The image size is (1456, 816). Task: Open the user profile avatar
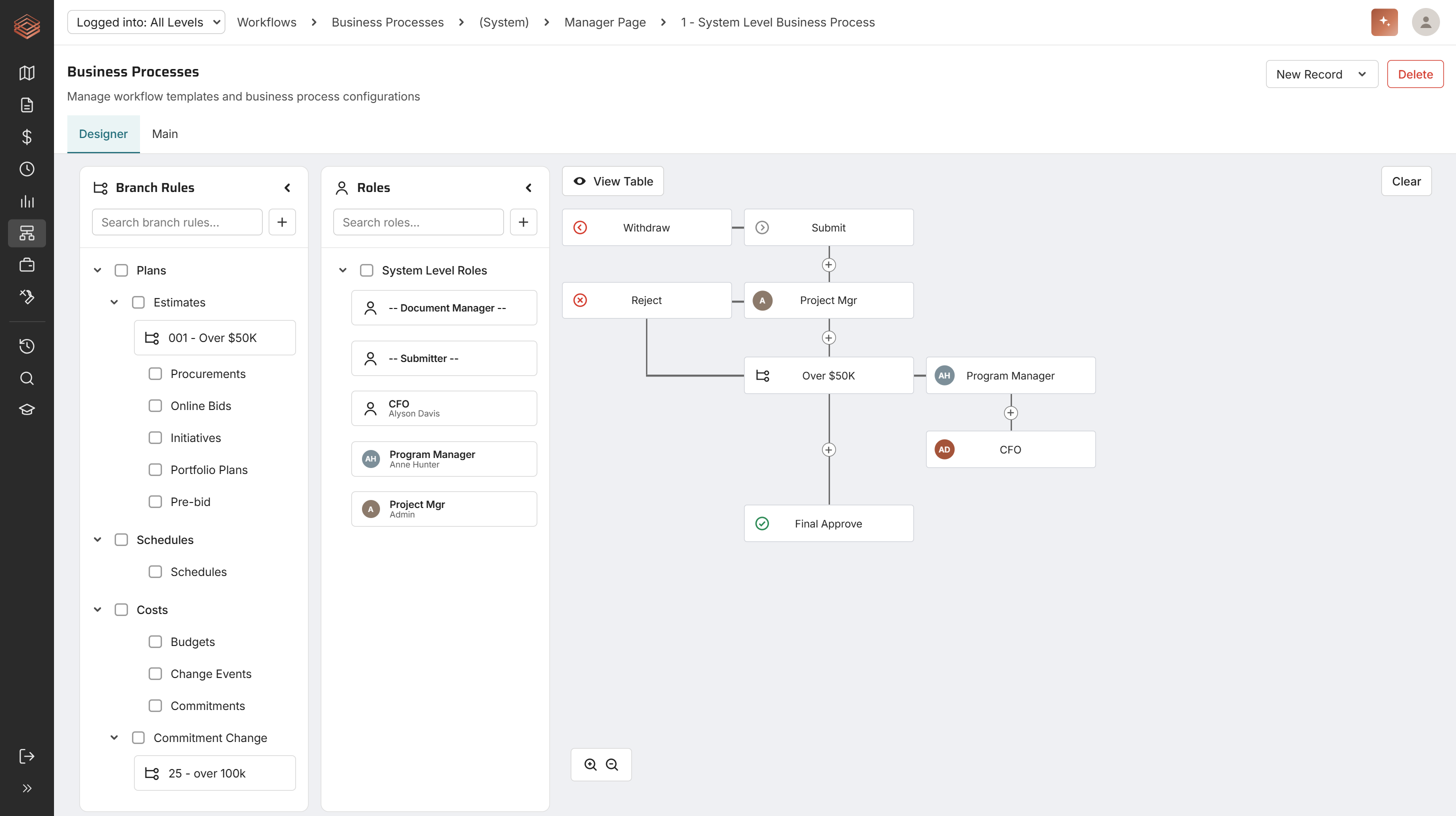point(1425,22)
